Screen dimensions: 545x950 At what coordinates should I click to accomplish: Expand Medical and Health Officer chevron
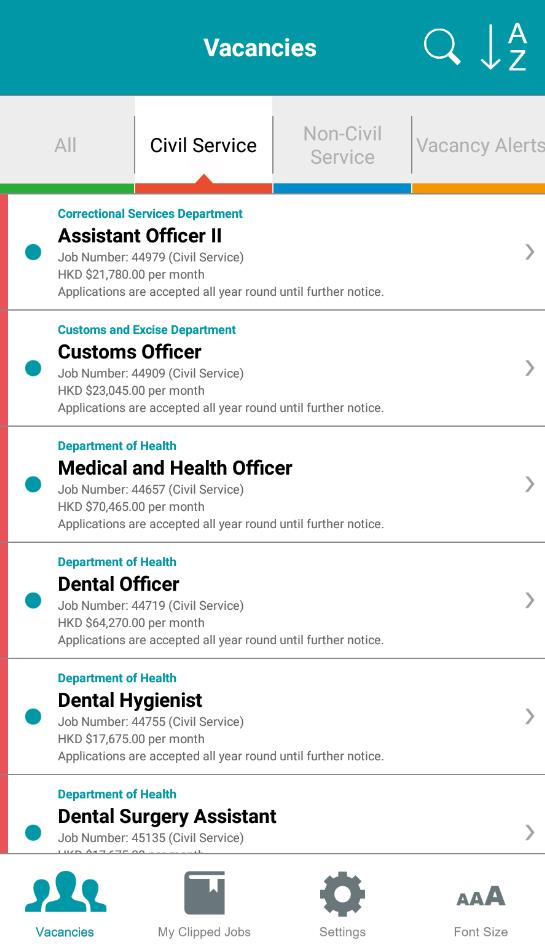pyautogui.click(x=530, y=483)
